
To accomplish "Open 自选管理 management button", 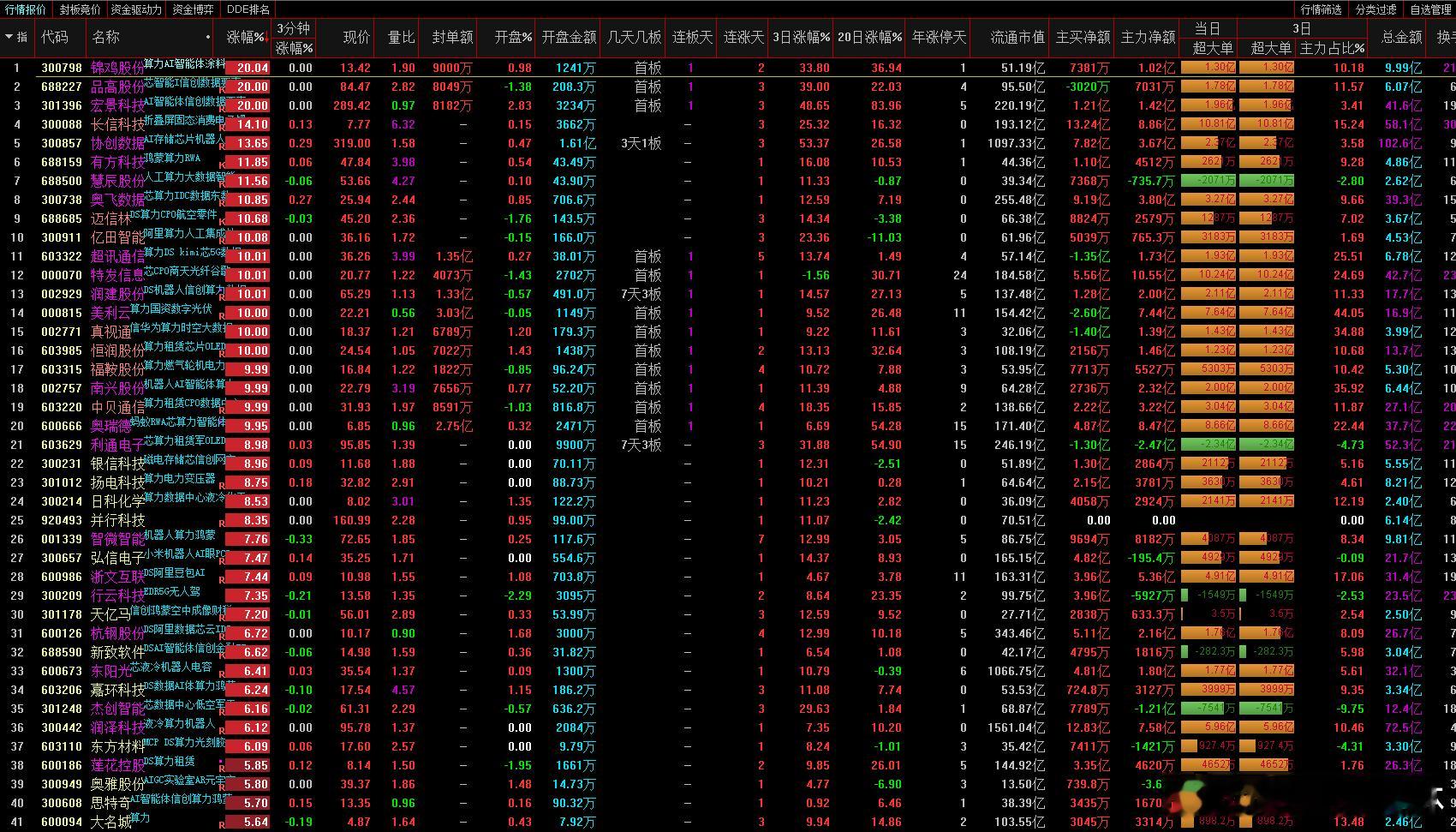I will click(x=1429, y=9).
